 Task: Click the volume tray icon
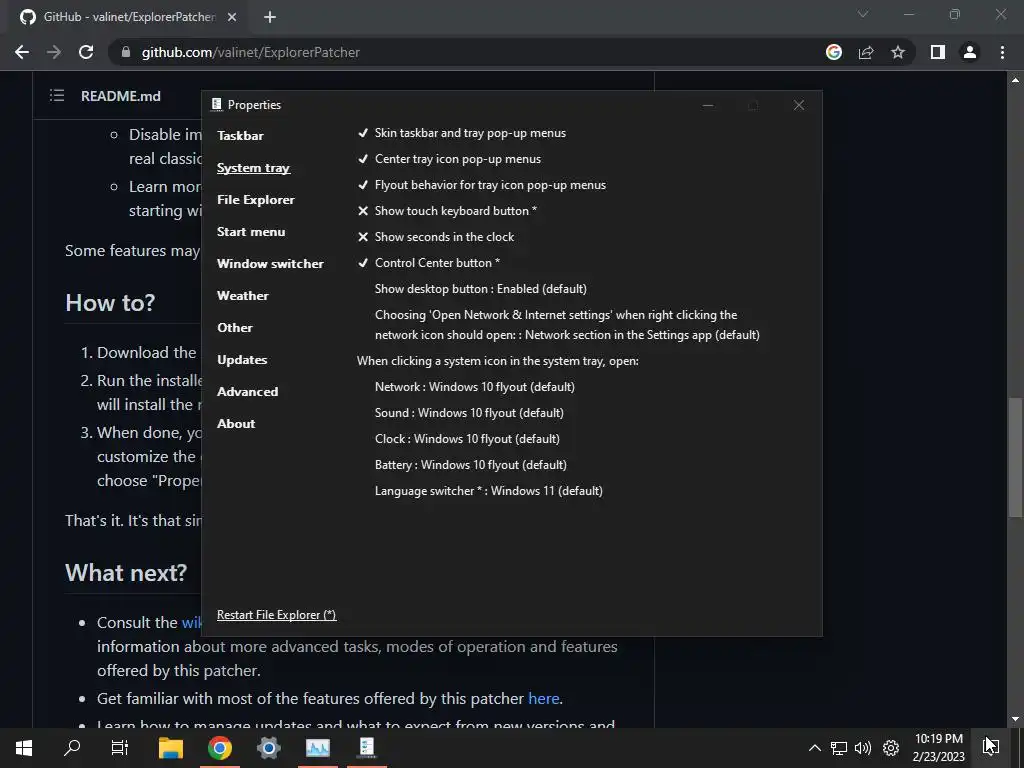(x=863, y=748)
